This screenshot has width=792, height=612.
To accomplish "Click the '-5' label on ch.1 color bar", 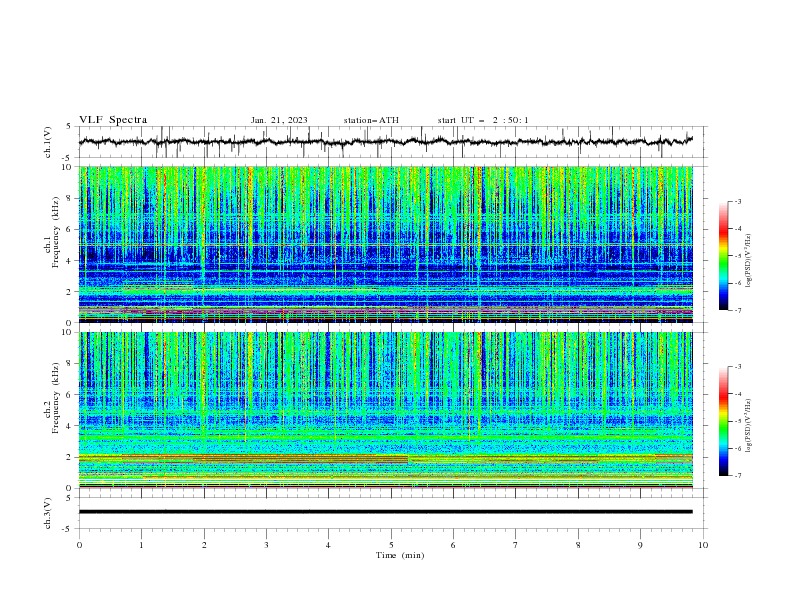I will pos(738,256).
